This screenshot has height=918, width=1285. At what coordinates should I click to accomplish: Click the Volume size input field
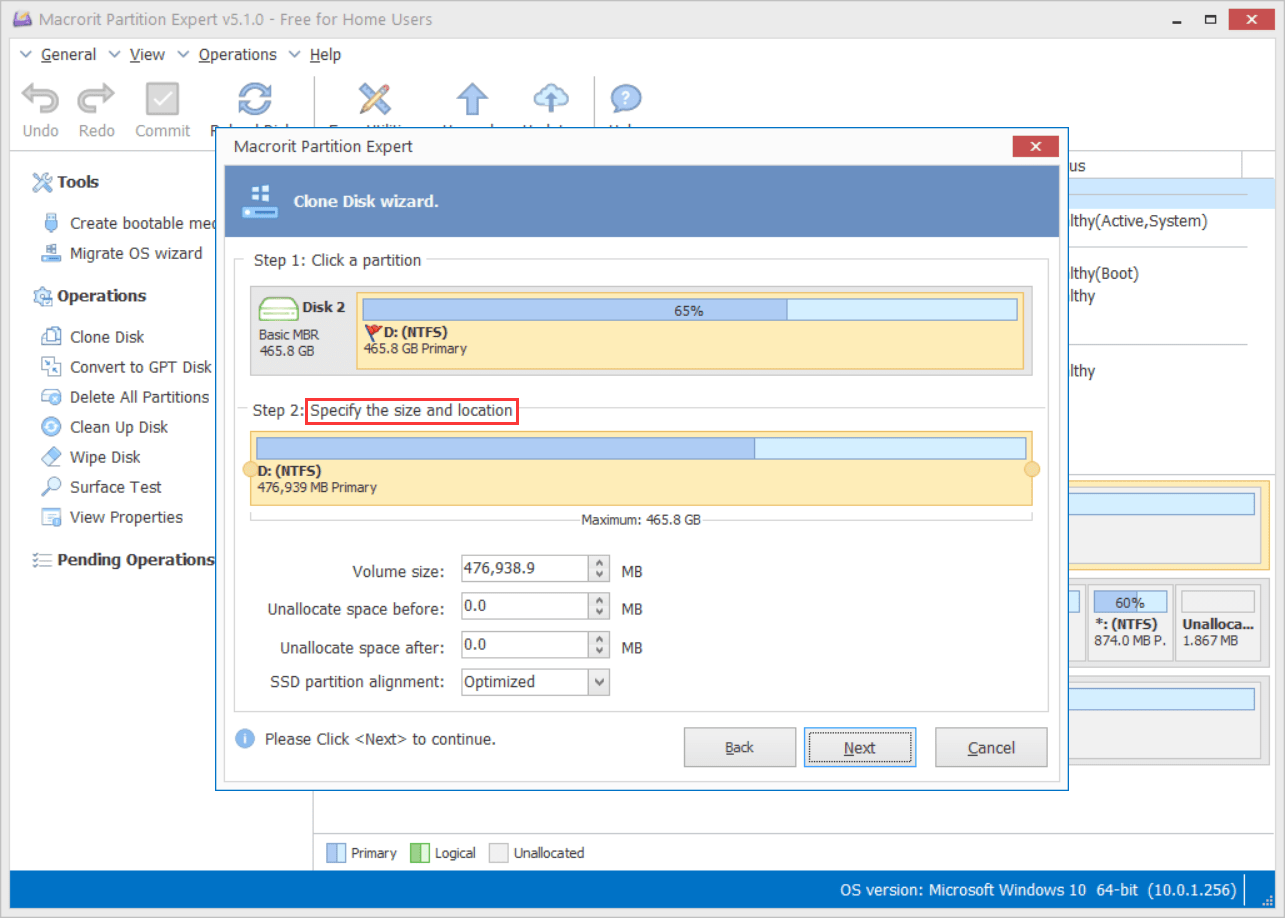pos(524,568)
